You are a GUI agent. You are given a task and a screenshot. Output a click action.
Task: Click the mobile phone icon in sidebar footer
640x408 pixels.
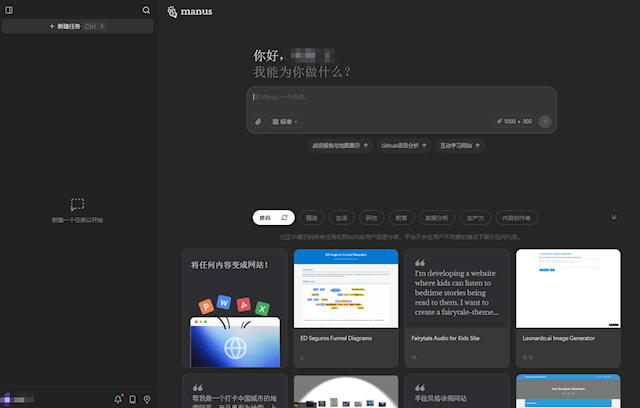(132, 399)
